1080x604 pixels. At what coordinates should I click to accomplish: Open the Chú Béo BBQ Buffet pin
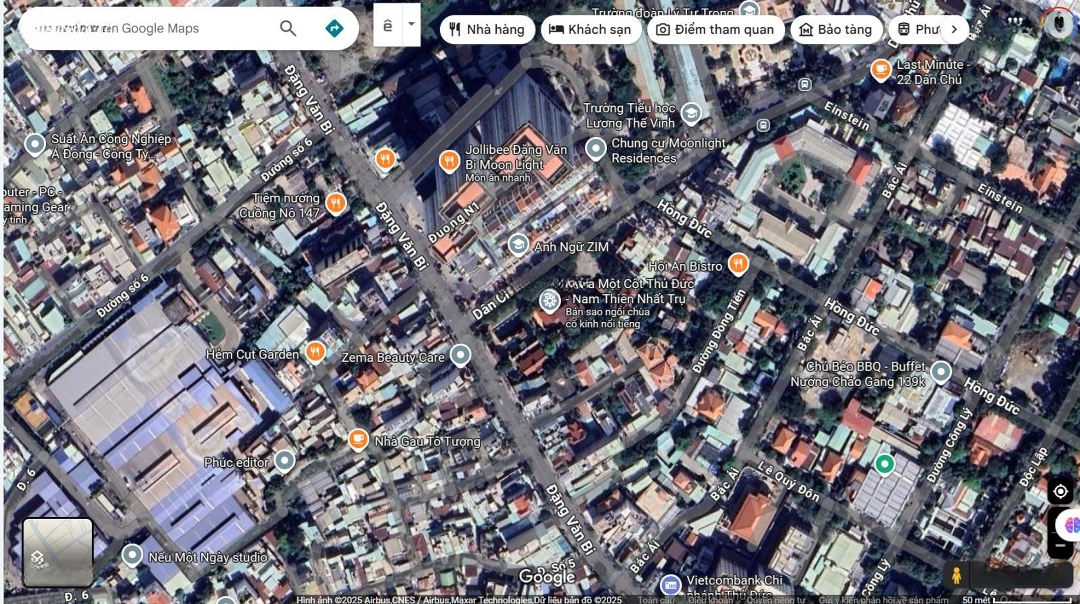click(940, 372)
